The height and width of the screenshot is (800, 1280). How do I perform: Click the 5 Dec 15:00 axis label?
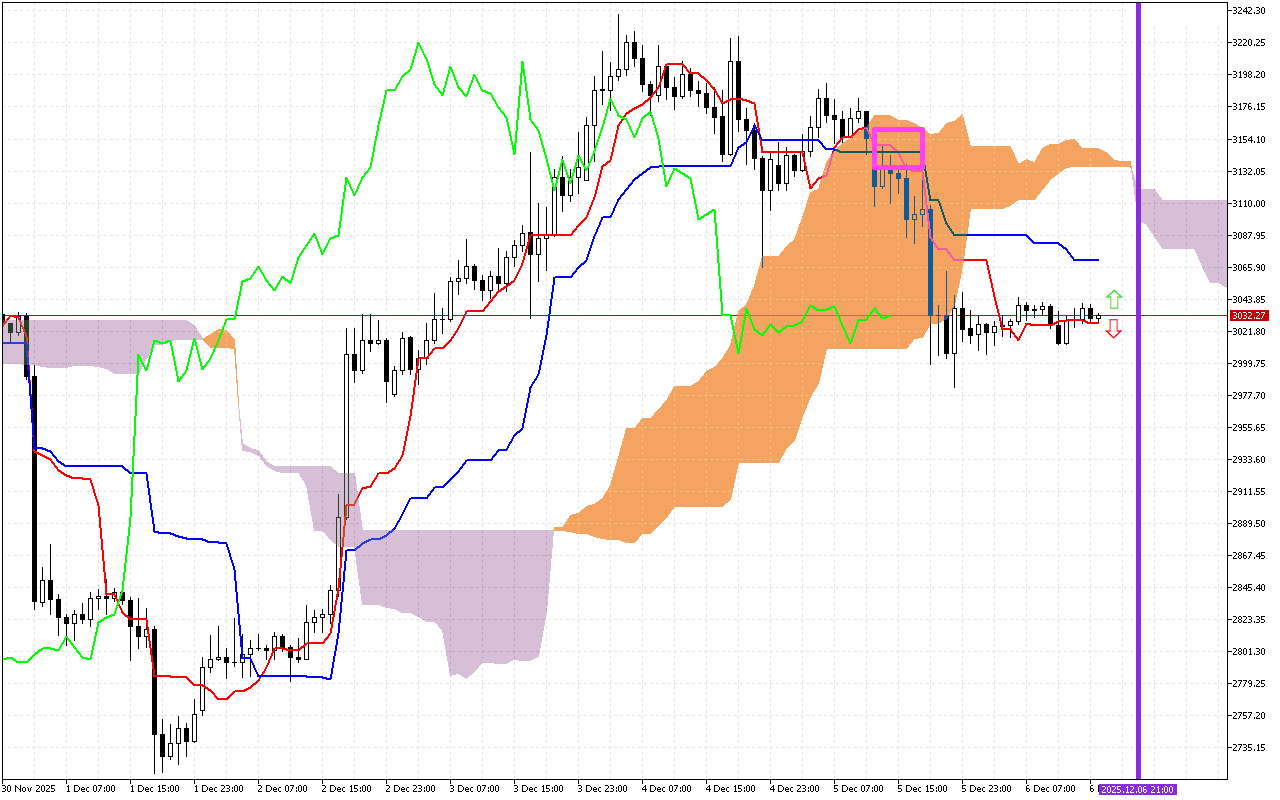(x=922, y=788)
